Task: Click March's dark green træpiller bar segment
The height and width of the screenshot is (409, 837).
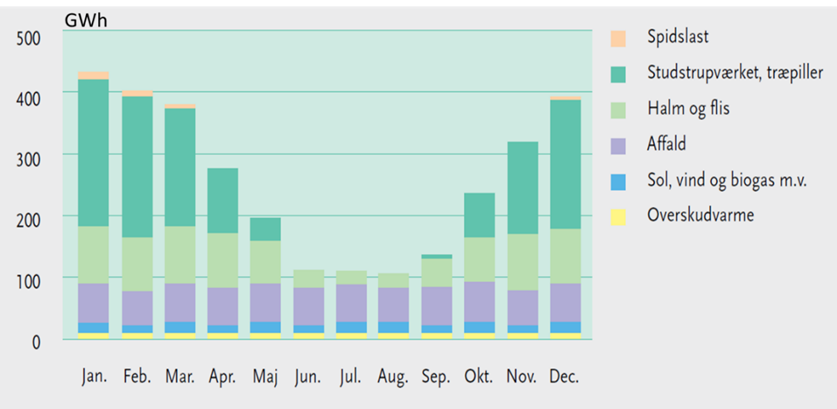Action: [x=180, y=167]
